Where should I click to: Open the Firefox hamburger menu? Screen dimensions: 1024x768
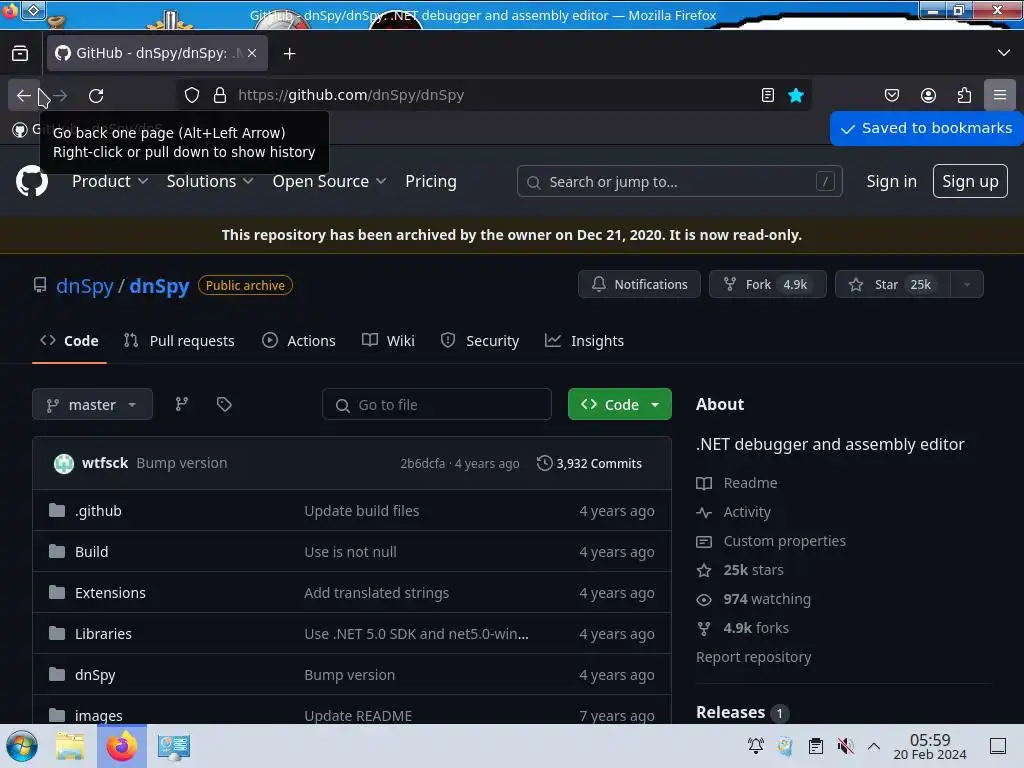click(1000, 95)
